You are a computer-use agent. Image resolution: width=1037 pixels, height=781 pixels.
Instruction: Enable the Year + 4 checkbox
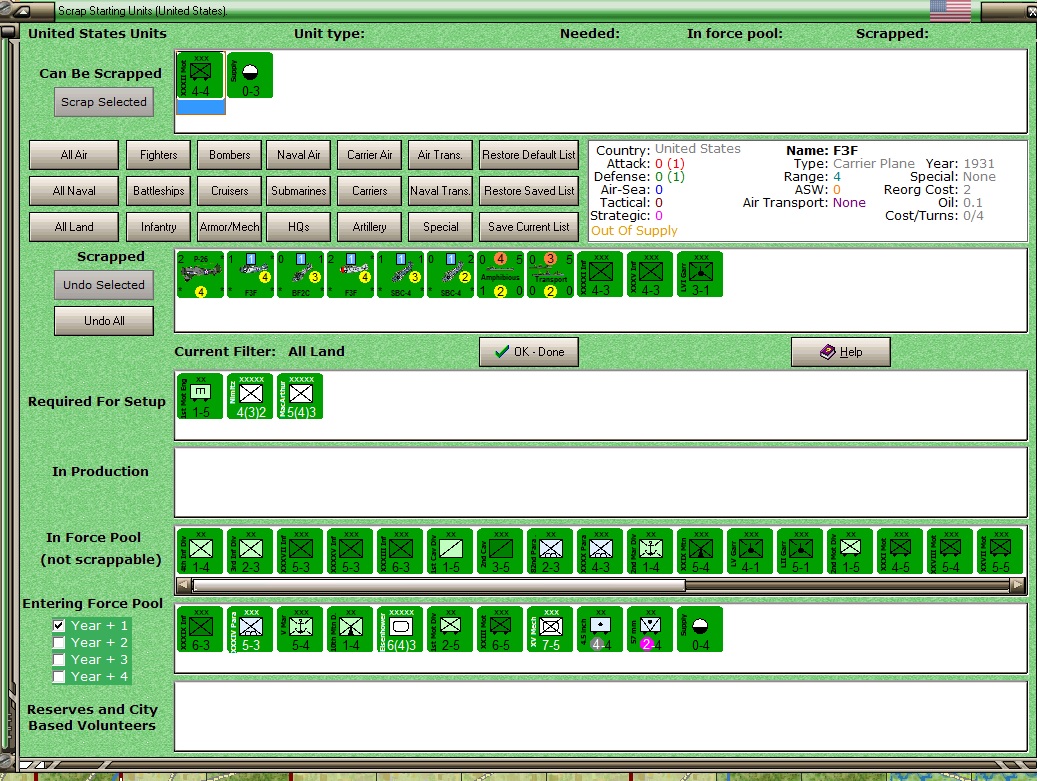click(59, 677)
